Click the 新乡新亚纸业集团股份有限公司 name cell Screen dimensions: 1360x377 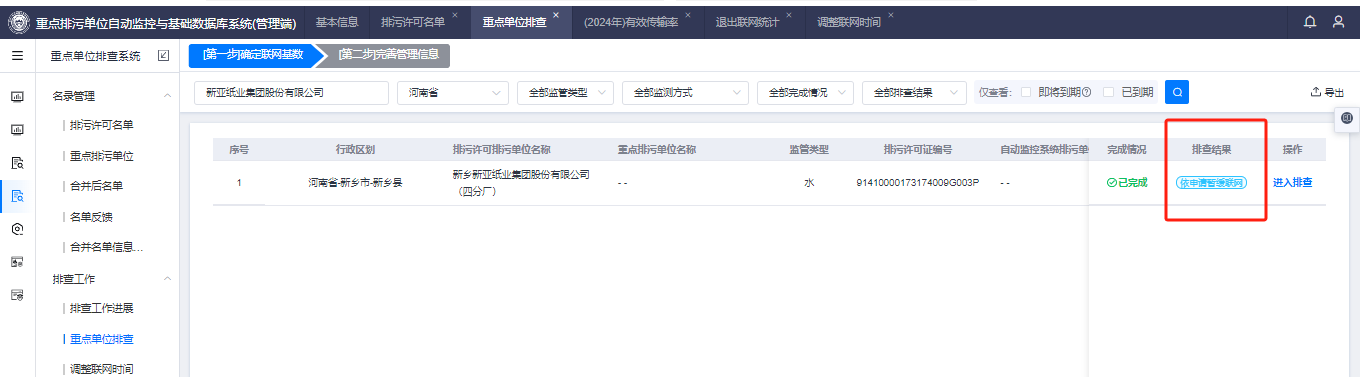(521, 183)
